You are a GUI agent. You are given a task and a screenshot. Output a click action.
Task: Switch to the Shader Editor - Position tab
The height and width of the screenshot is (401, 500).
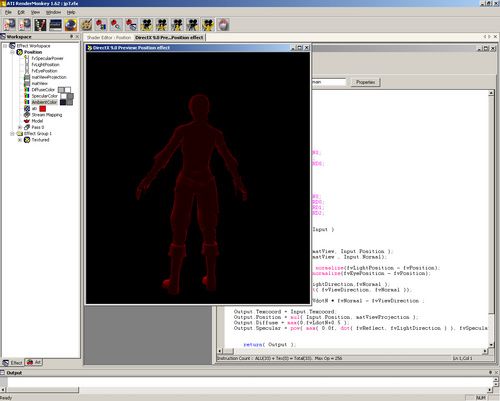(x=109, y=38)
